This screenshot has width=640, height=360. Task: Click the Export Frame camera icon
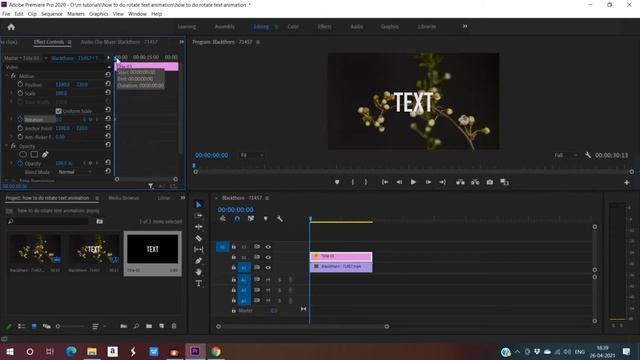tap(490, 182)
